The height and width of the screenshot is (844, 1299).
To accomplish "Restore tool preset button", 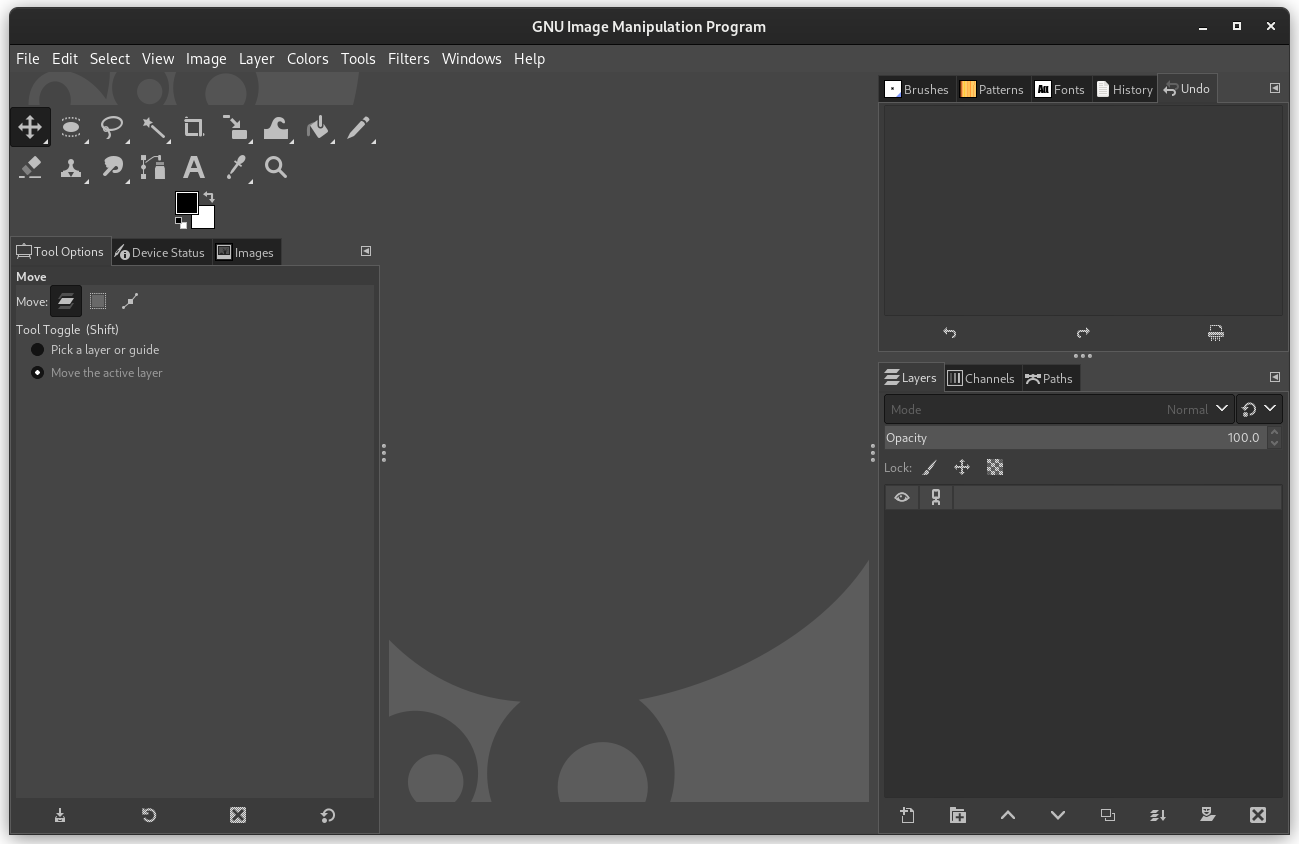I will click(149, 815).
